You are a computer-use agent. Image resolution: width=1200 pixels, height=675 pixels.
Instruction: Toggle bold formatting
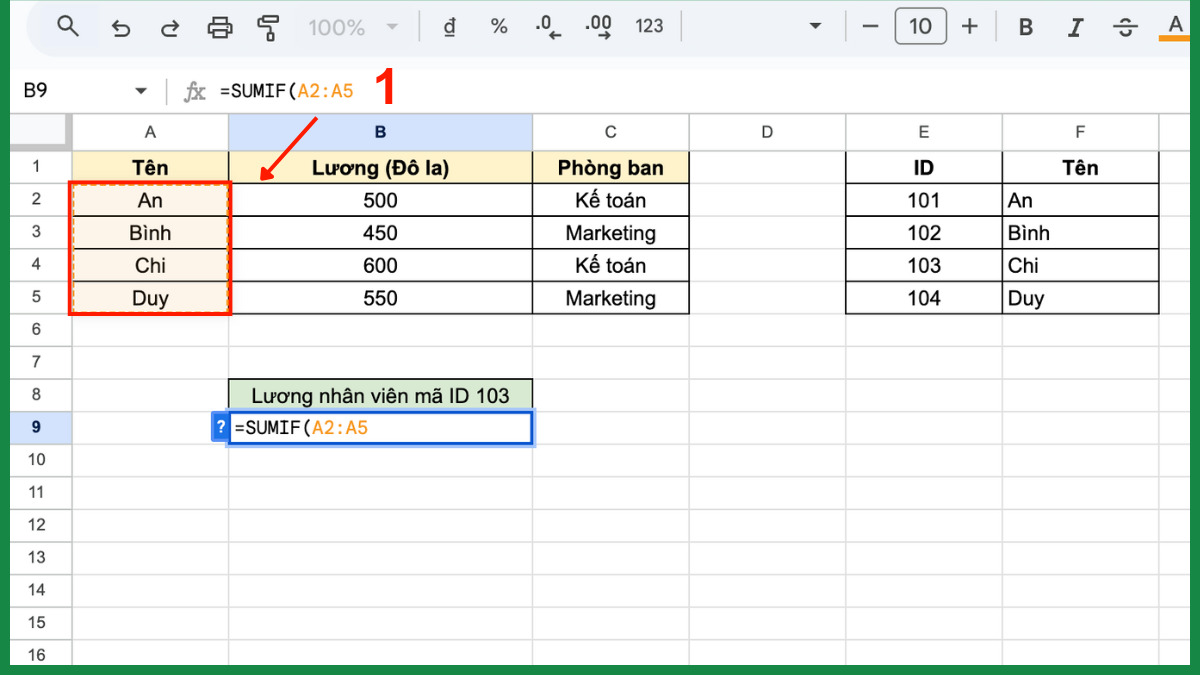(1025, 27)
